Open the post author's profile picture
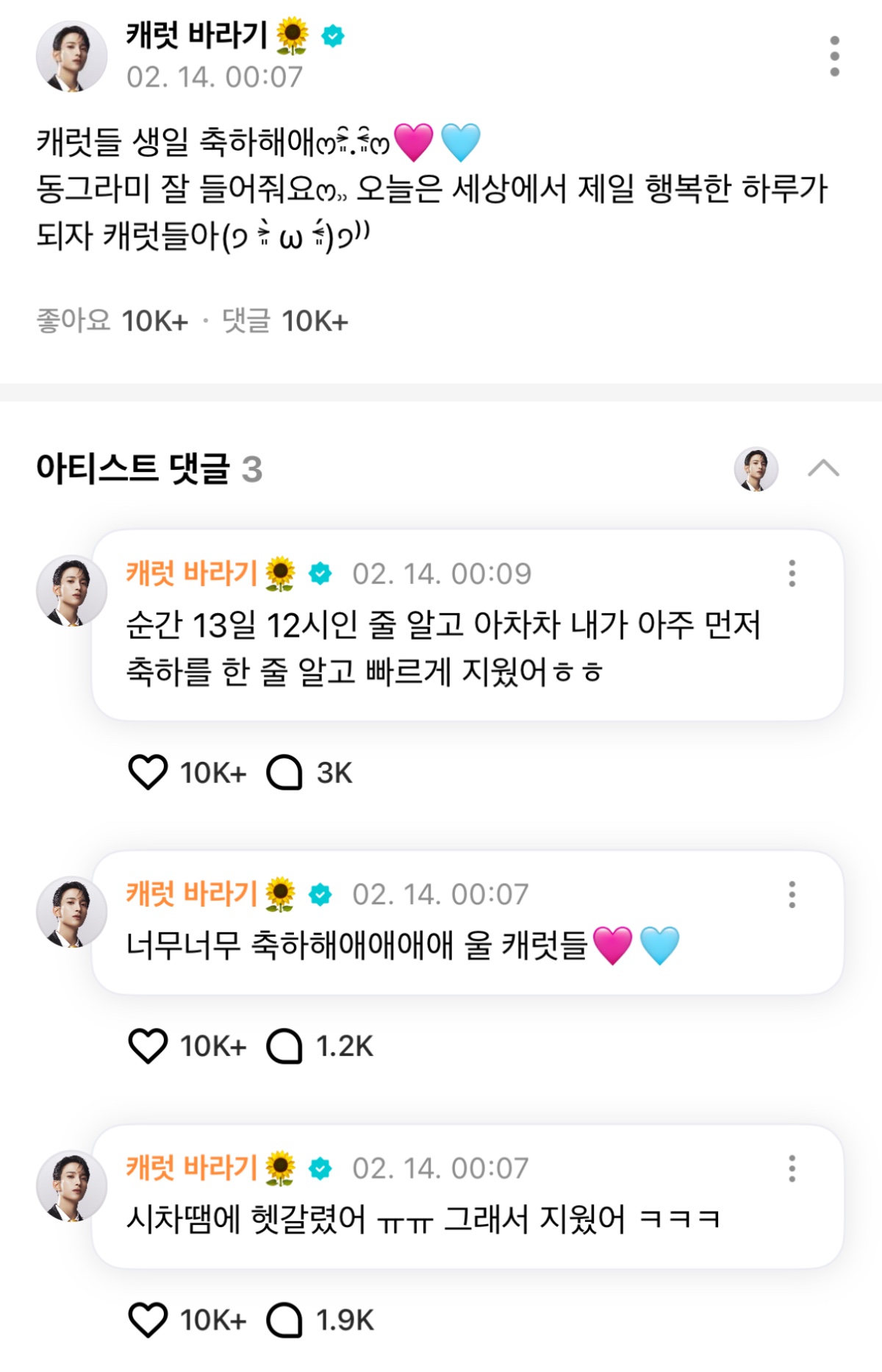The height and width of the screenshot is (1372, 882). point(71,56)
